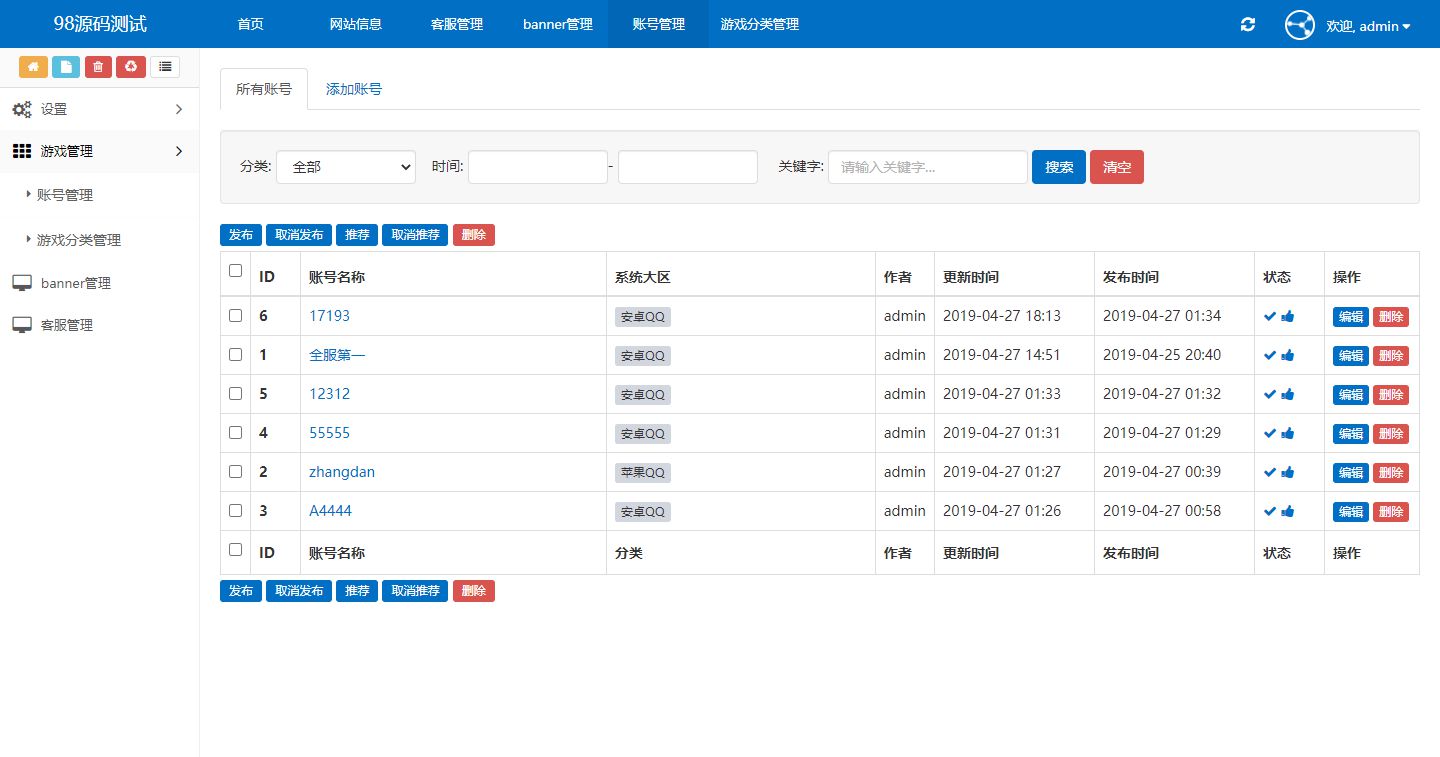Tick the checkbox for row zhangdan
This screenshot has width=1440, height=757.
coord(236,471)
